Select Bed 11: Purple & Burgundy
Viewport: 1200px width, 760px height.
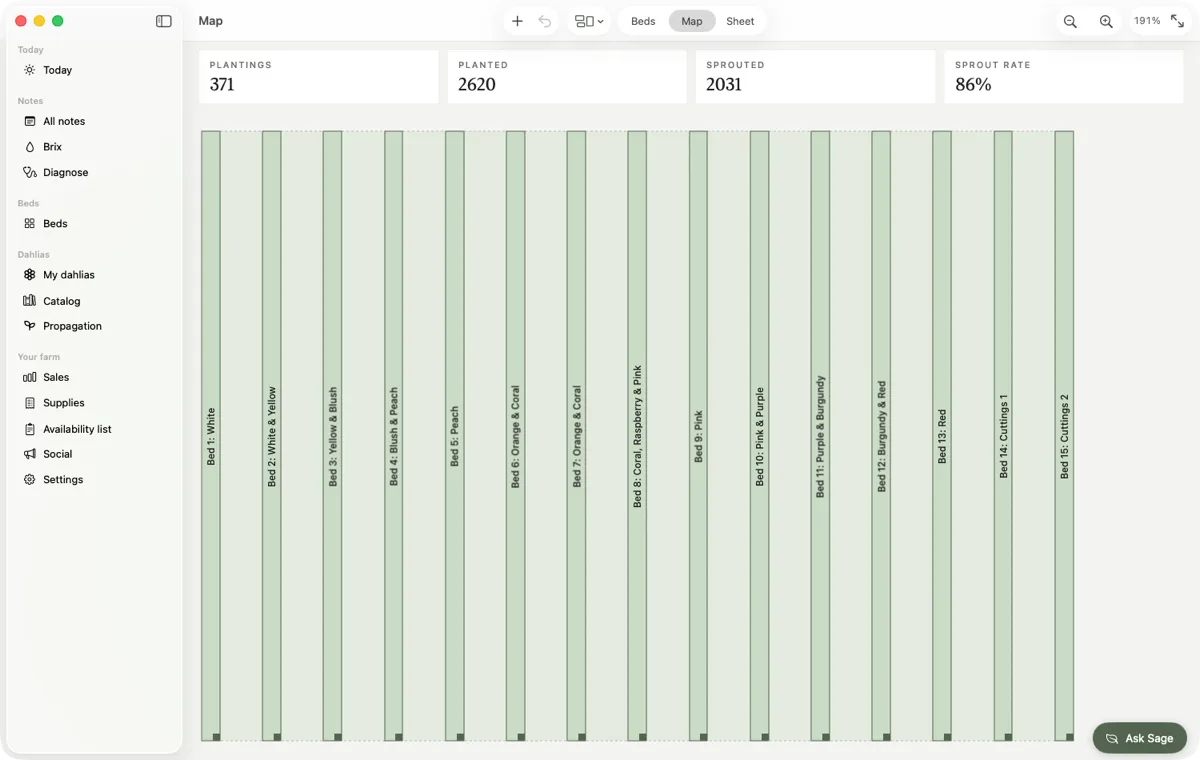821,436
